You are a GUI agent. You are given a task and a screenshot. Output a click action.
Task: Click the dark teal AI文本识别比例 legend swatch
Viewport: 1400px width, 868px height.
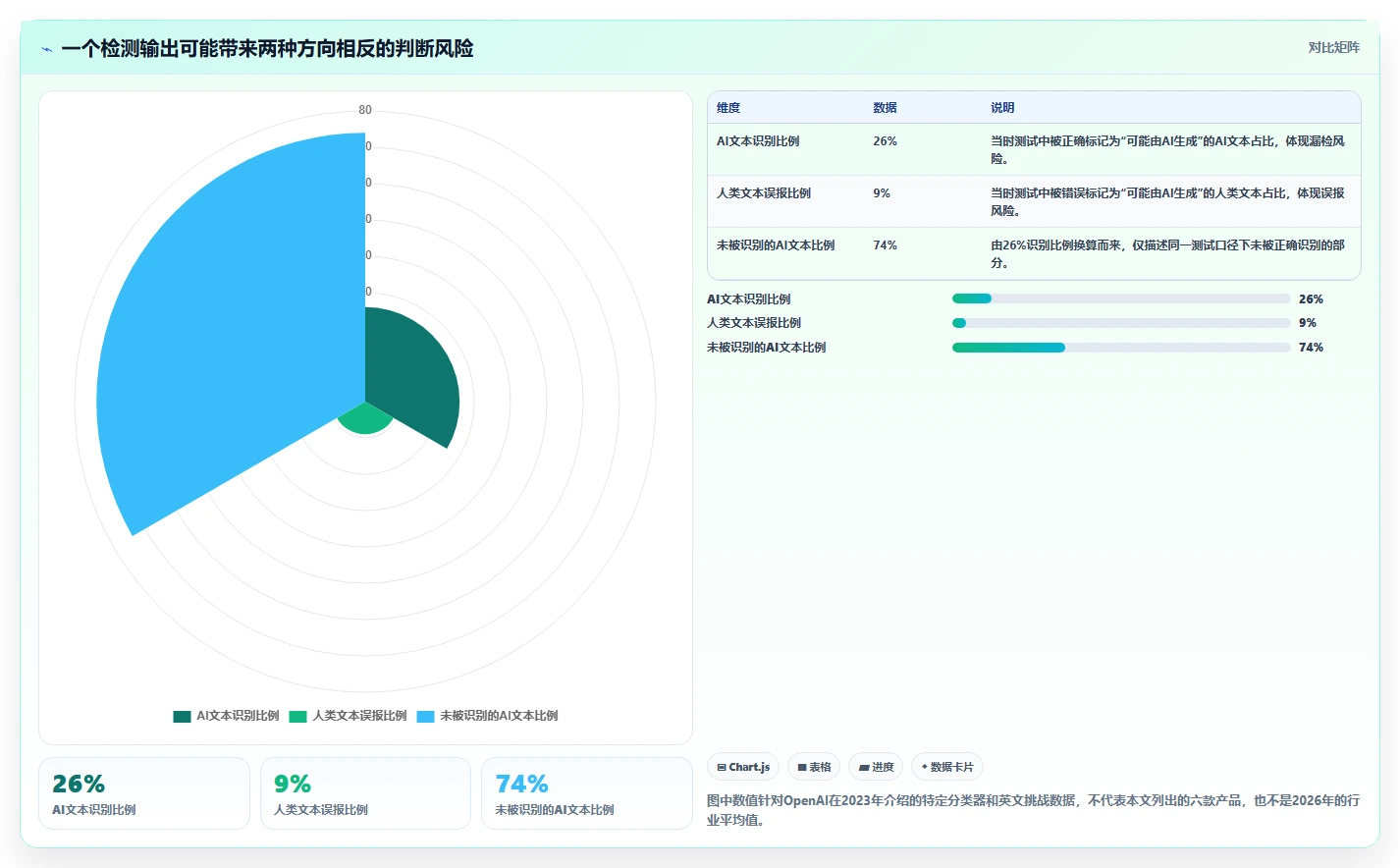[x=182, y=716]
